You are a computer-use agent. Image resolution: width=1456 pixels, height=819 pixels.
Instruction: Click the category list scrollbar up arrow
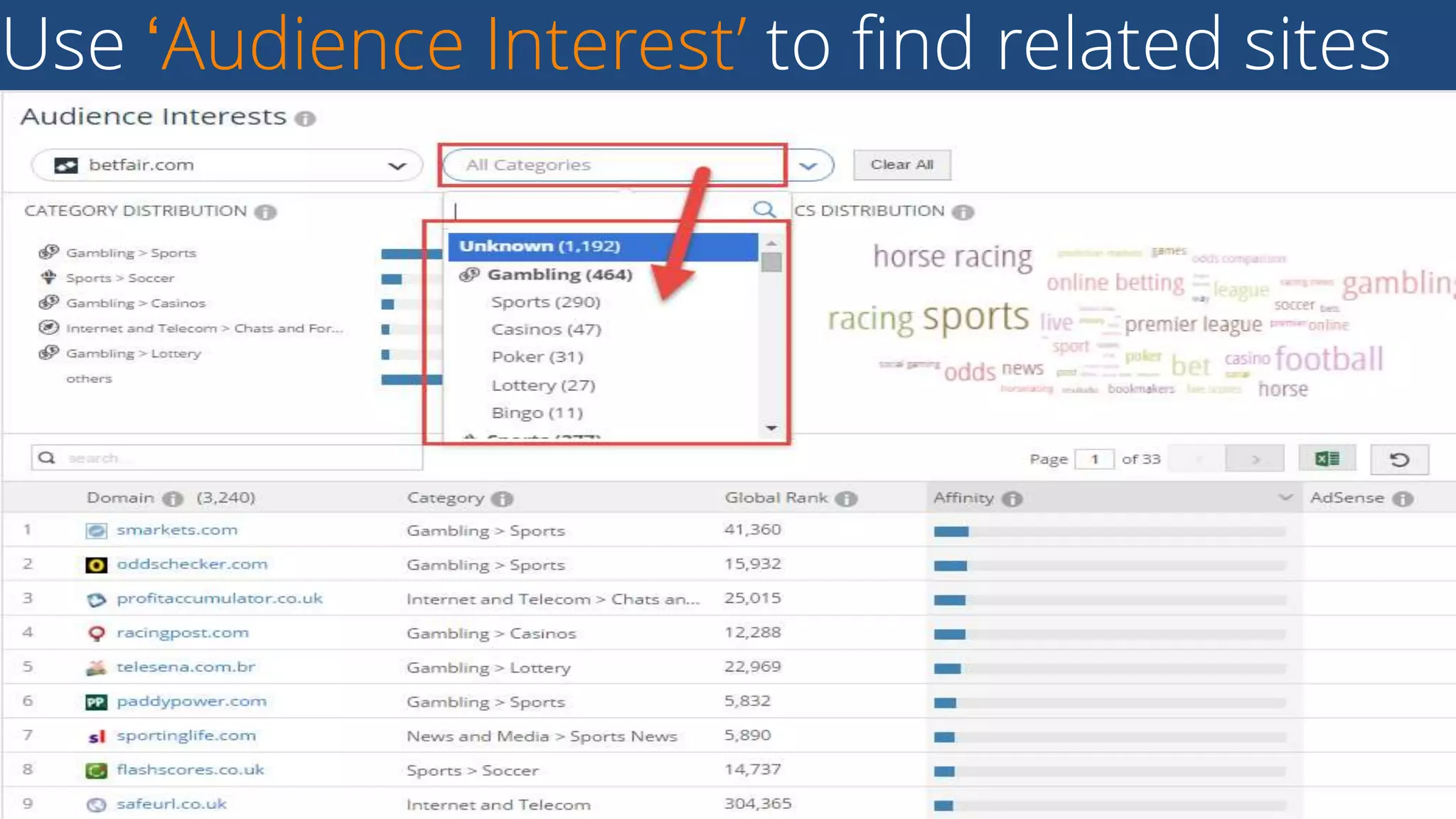(771, 243)
